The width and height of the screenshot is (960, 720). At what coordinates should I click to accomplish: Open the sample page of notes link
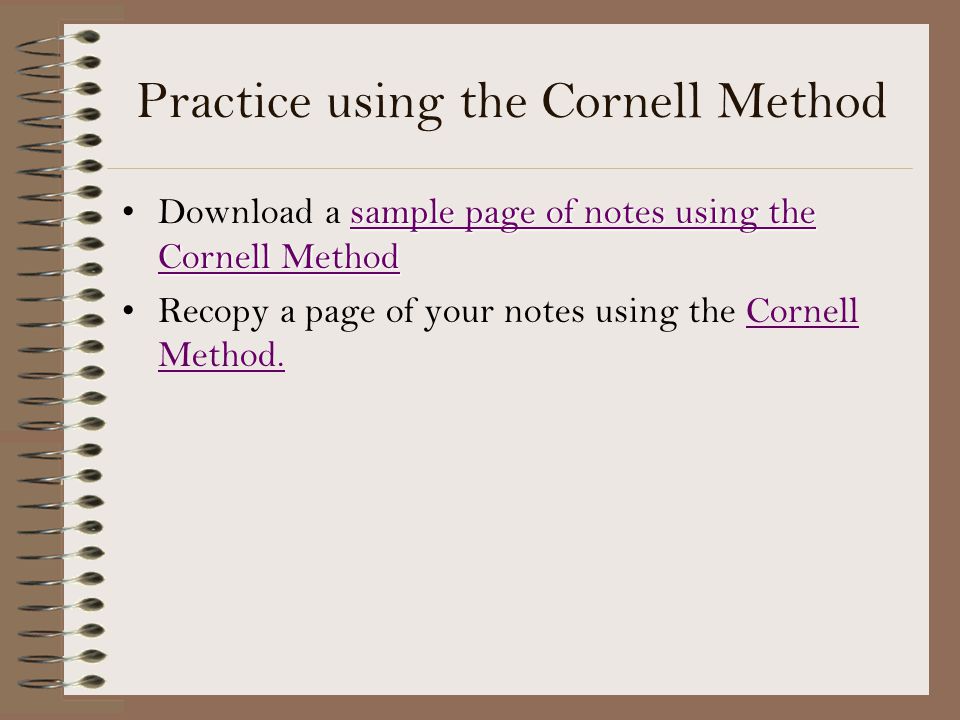click(582, 214)
